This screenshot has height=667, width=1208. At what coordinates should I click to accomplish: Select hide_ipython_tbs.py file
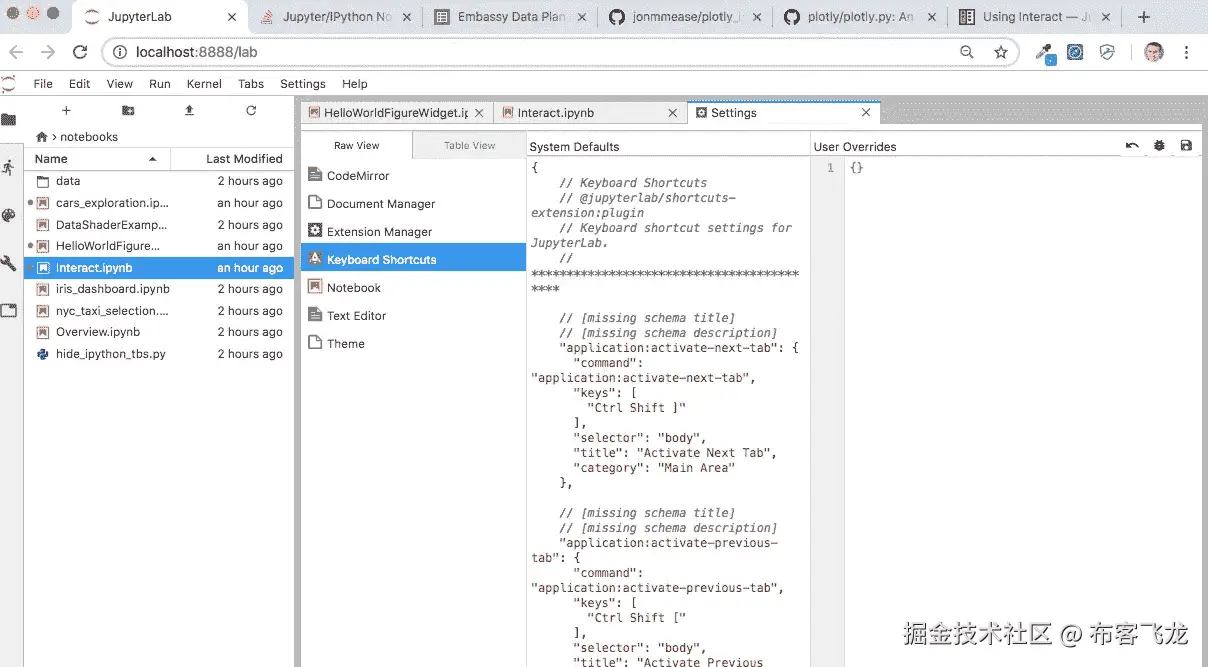click(x=159, y=354)
